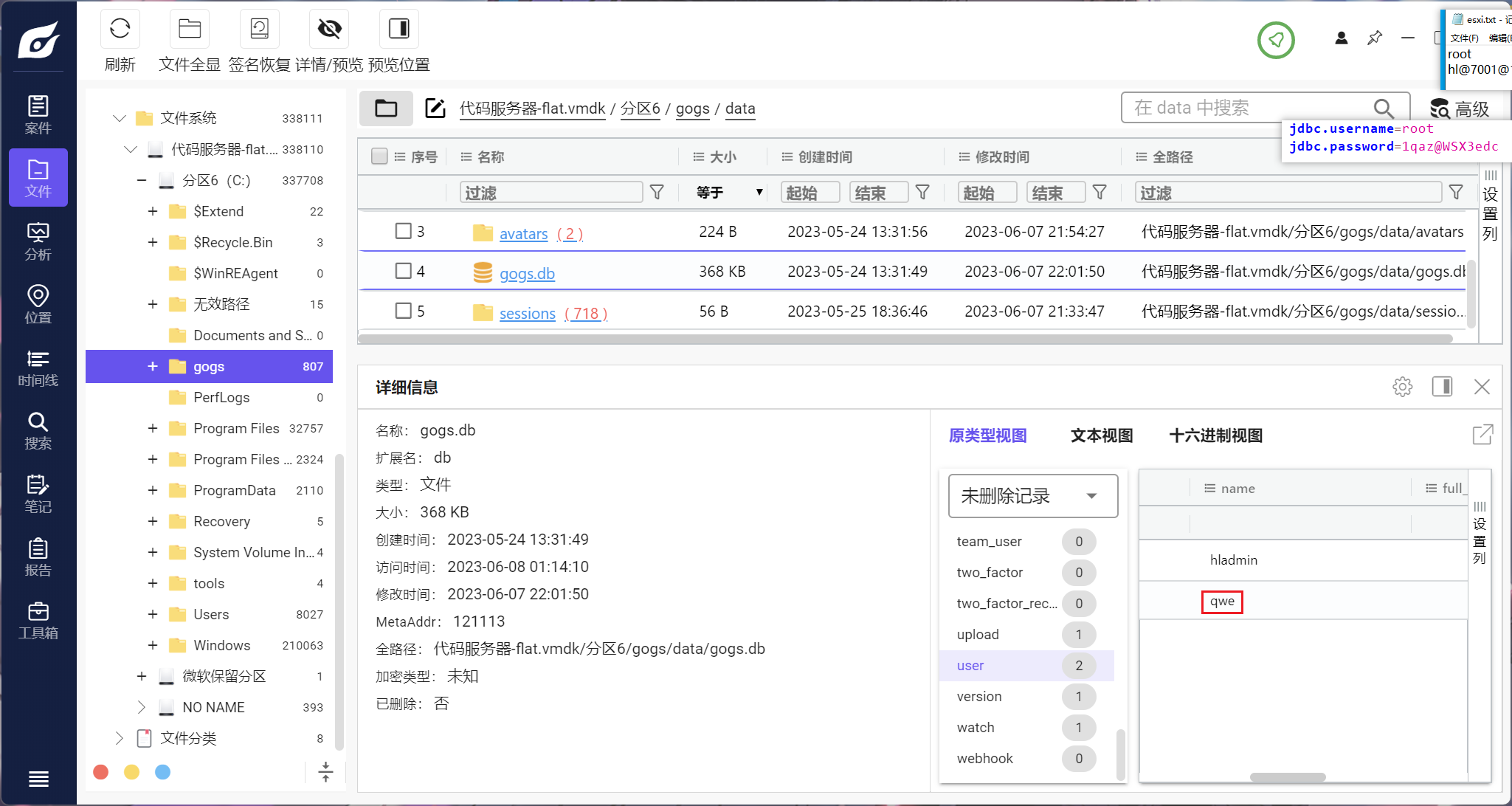Image resolution: width=1512 pixels, height=806 pixels.
Task: Open the 位置 sidebar section
Action: [38, 304]
